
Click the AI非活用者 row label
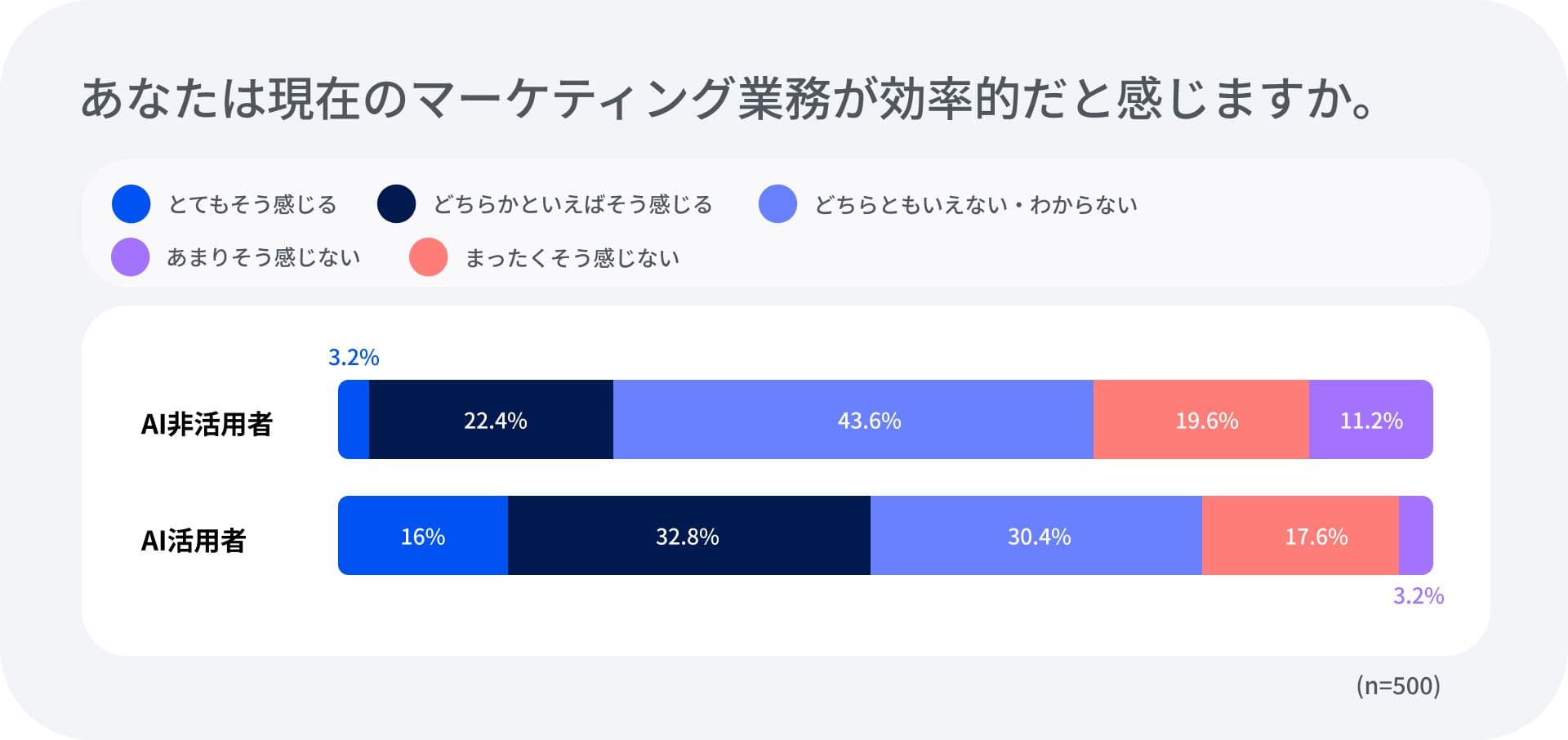click(207, 424)
